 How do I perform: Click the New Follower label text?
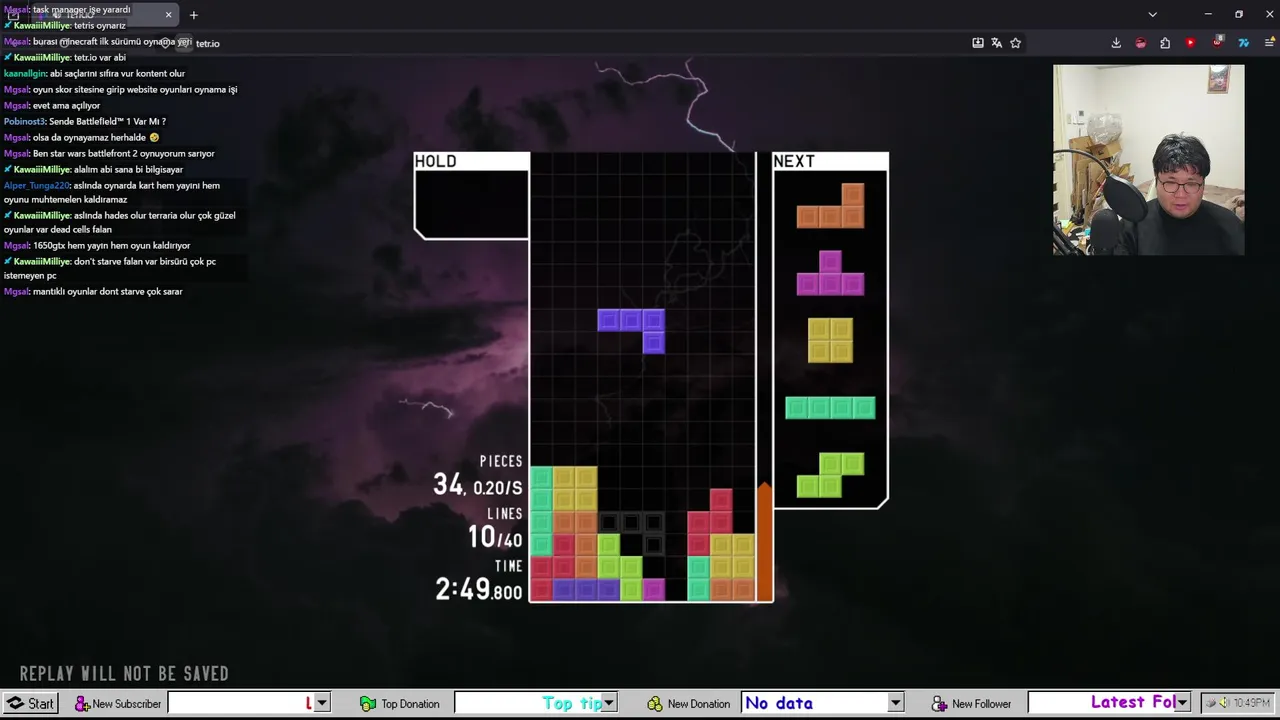982,704
